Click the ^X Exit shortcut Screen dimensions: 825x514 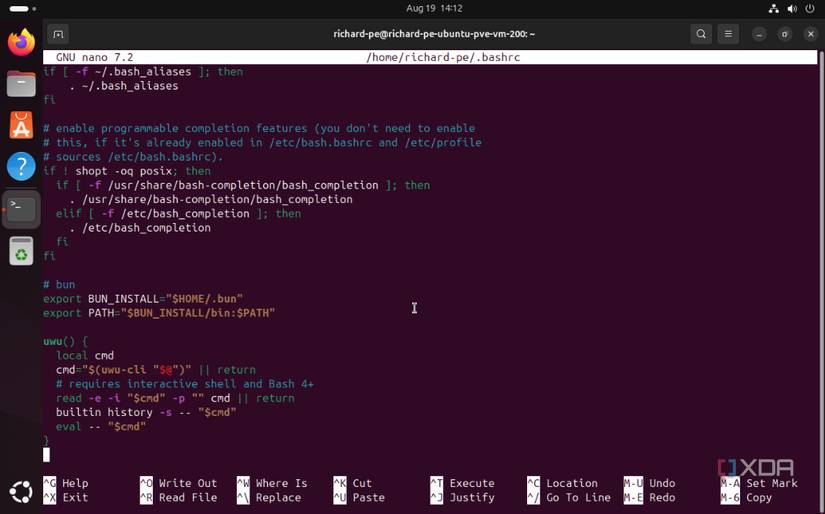[66, 497]
